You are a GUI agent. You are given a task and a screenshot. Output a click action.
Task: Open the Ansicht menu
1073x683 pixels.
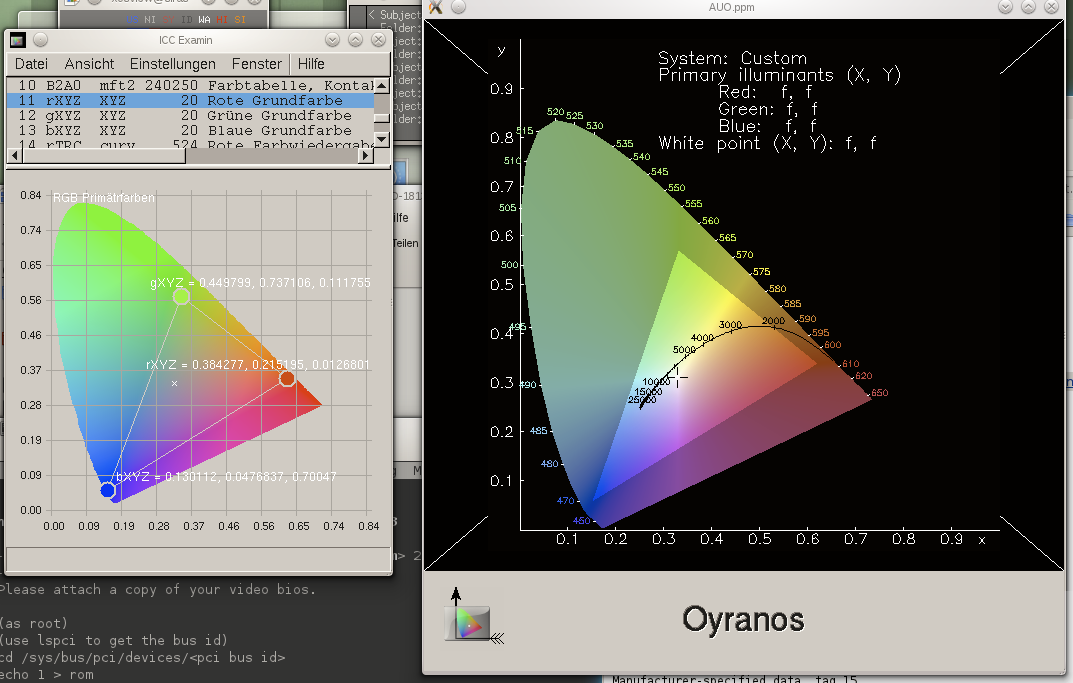[89, 64]
